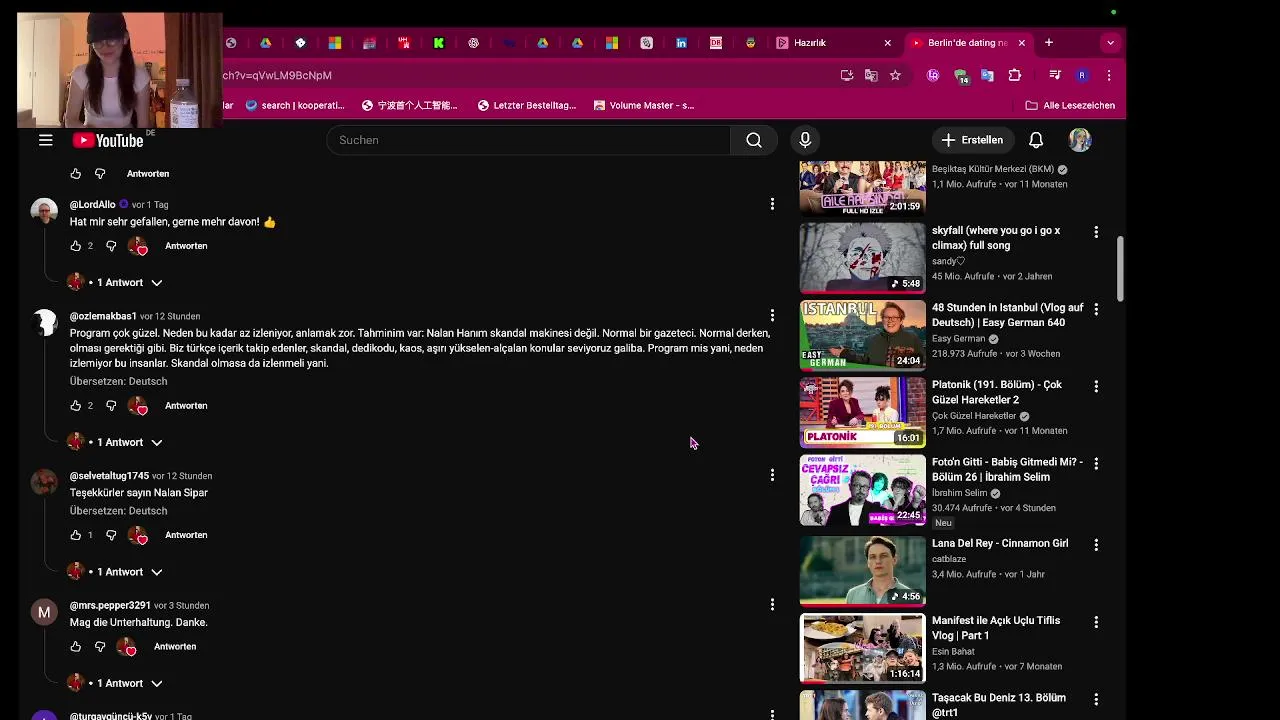Start voice search with the microphone
The width and height of the screenshot is (1280, 720).
pos(805,140)
